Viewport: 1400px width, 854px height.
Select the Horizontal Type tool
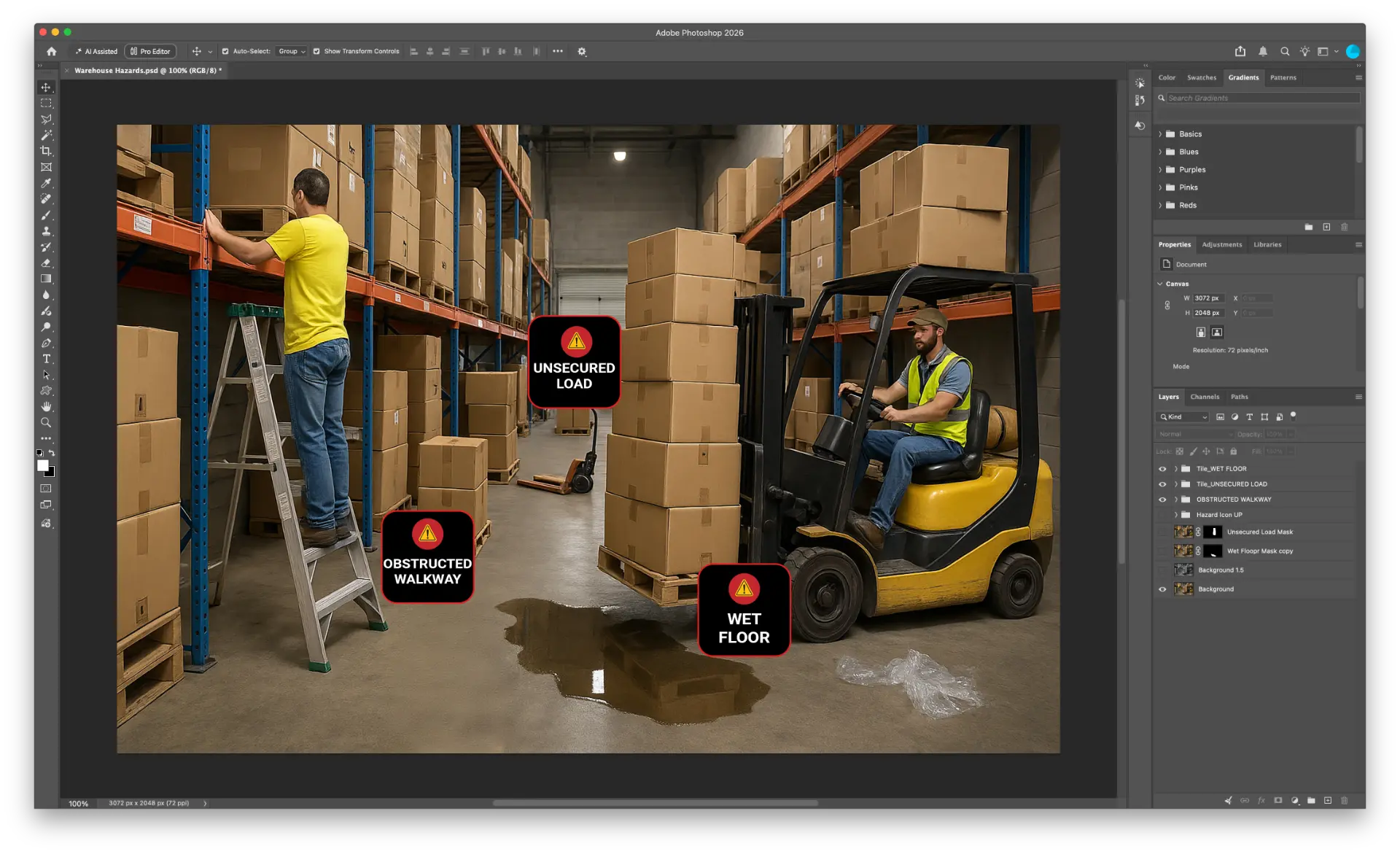pos(46,359)
